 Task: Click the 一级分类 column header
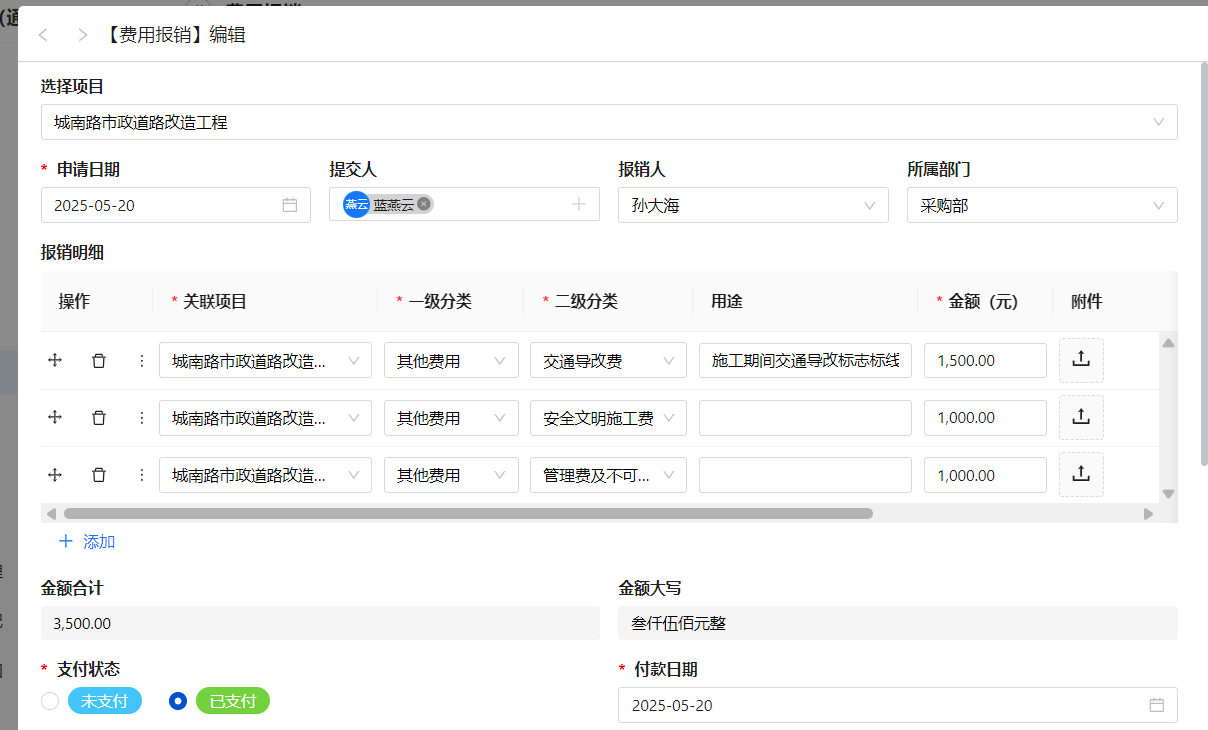tap(440, 301)
